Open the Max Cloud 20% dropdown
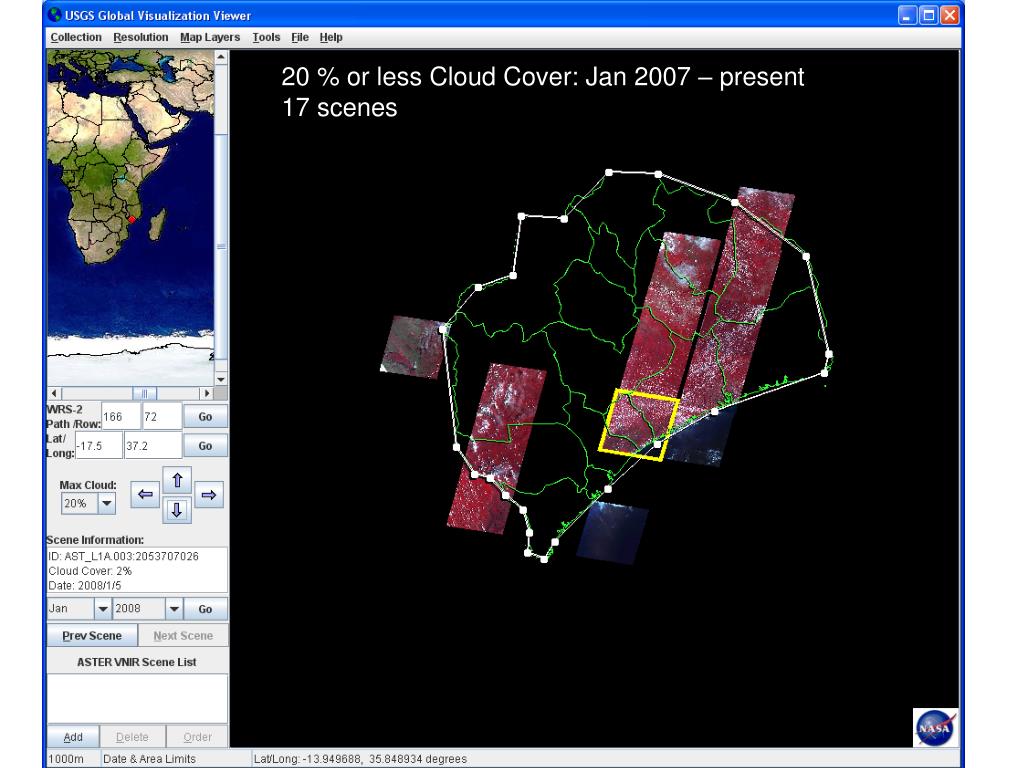The image size is (1024, 768). click(x=106, y=504)
